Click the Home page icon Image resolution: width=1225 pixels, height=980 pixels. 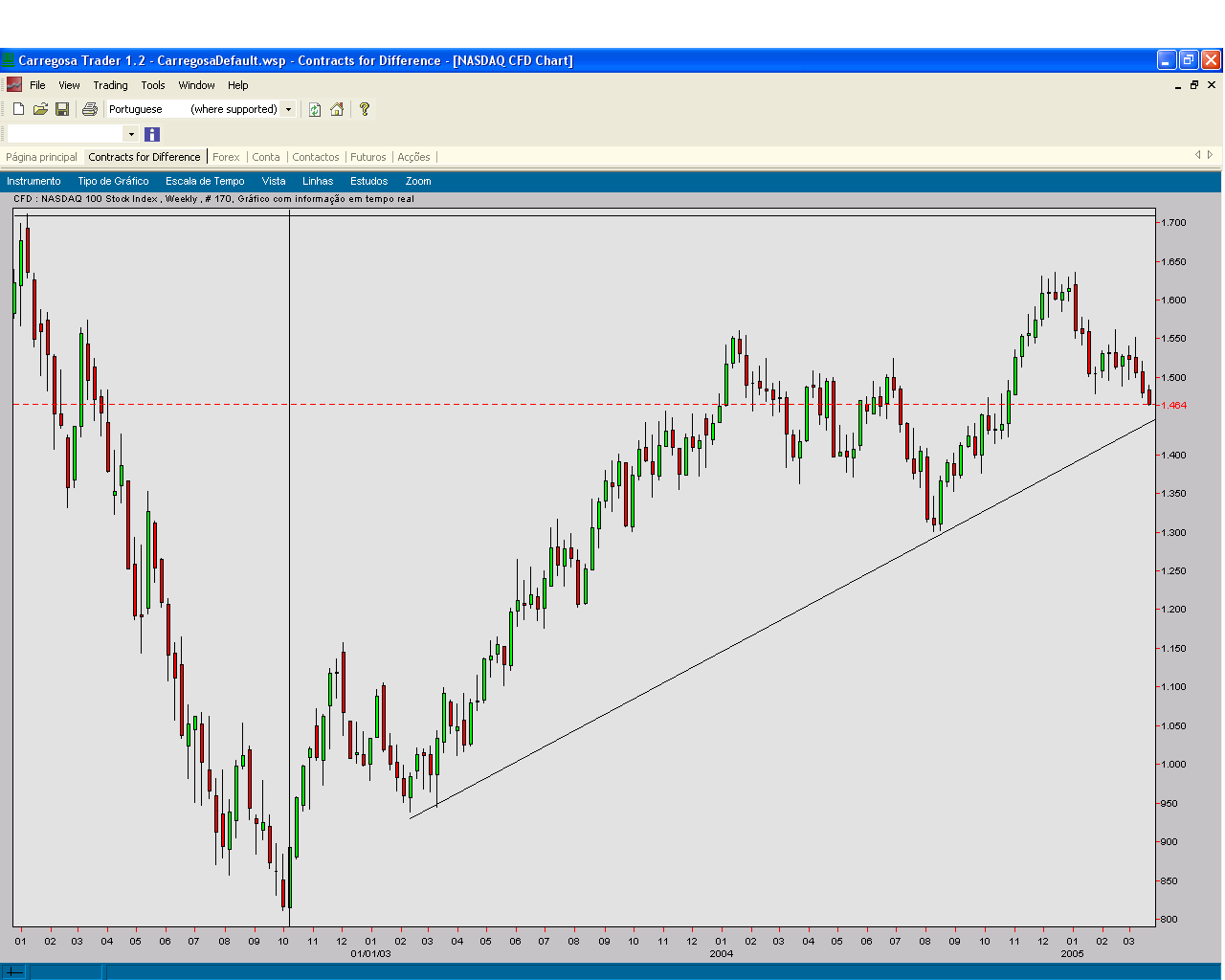click(x=337, y=108)
